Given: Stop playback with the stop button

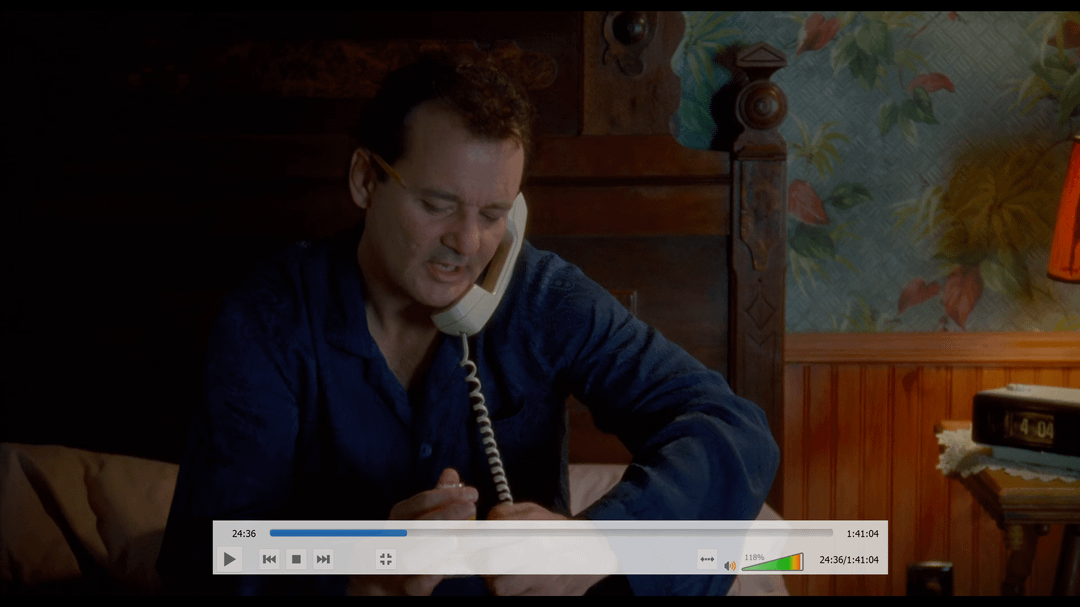Looking at the screenshot, I should 296,559.
